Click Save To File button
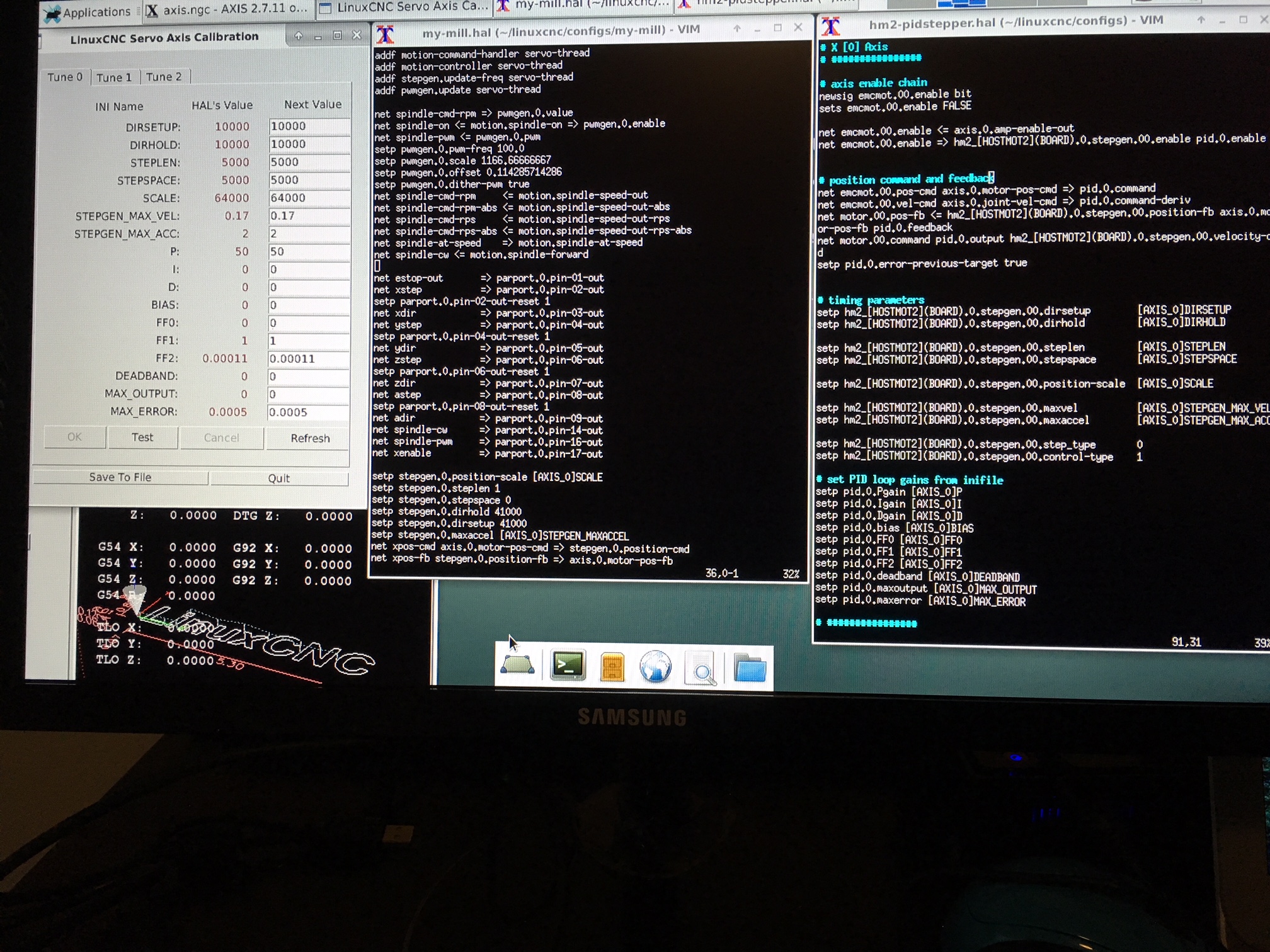Image resolution: width=1270 pixels, height=952 pixels. tap(120, 477)
